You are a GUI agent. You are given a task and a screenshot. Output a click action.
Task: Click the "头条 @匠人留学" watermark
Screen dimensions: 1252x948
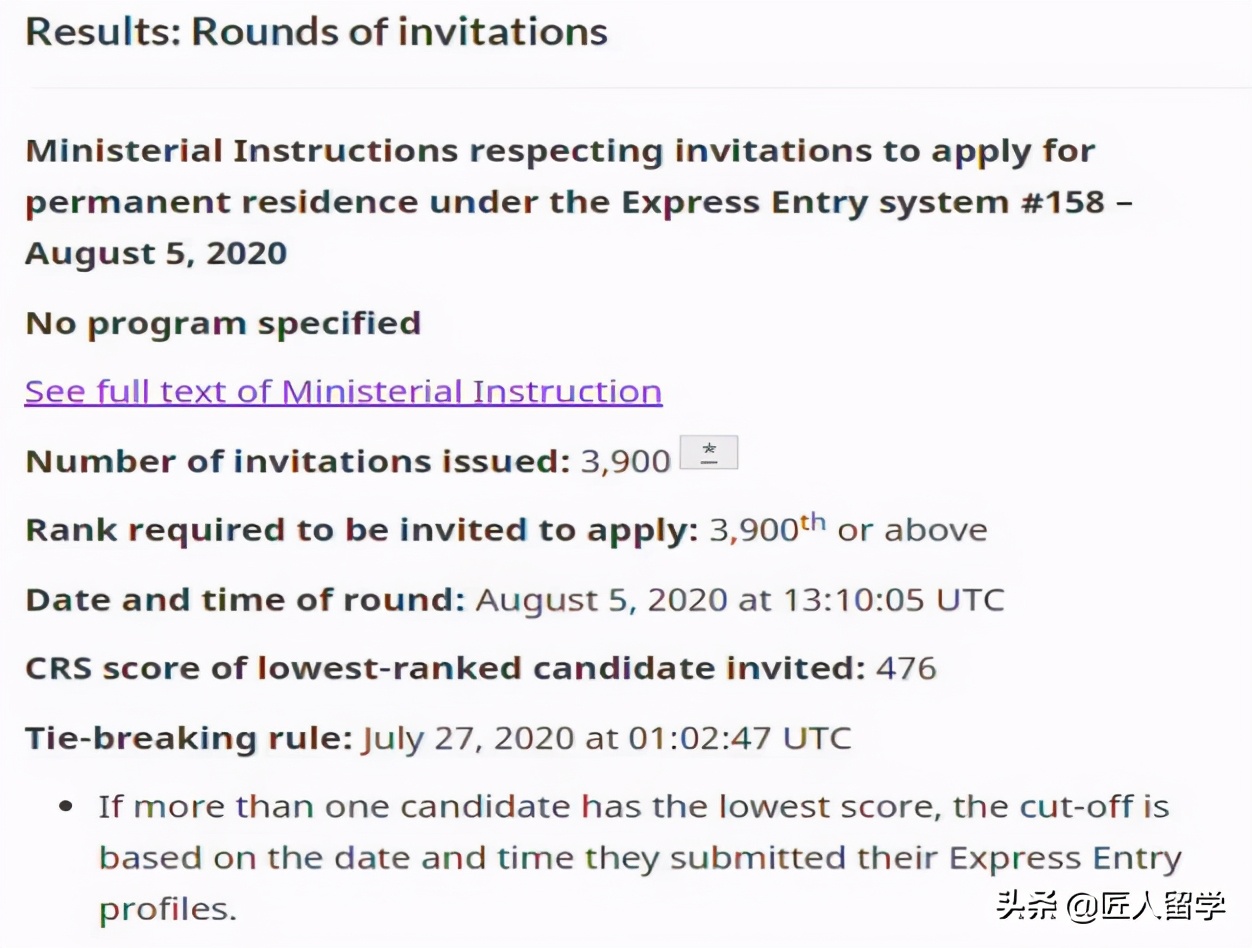pyautogui.click(x=1110, y=907)
